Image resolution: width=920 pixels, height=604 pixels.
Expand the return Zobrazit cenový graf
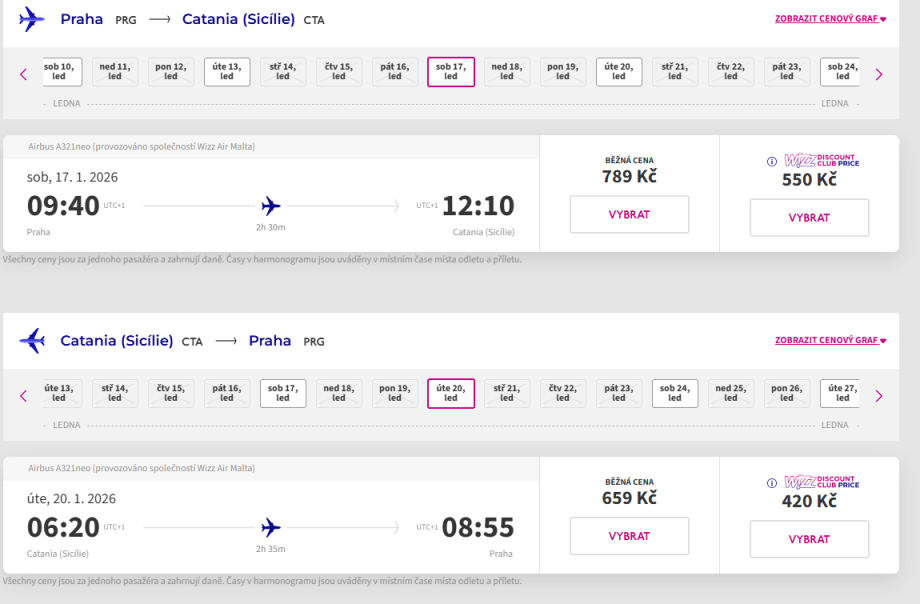[x=830, y=340]
